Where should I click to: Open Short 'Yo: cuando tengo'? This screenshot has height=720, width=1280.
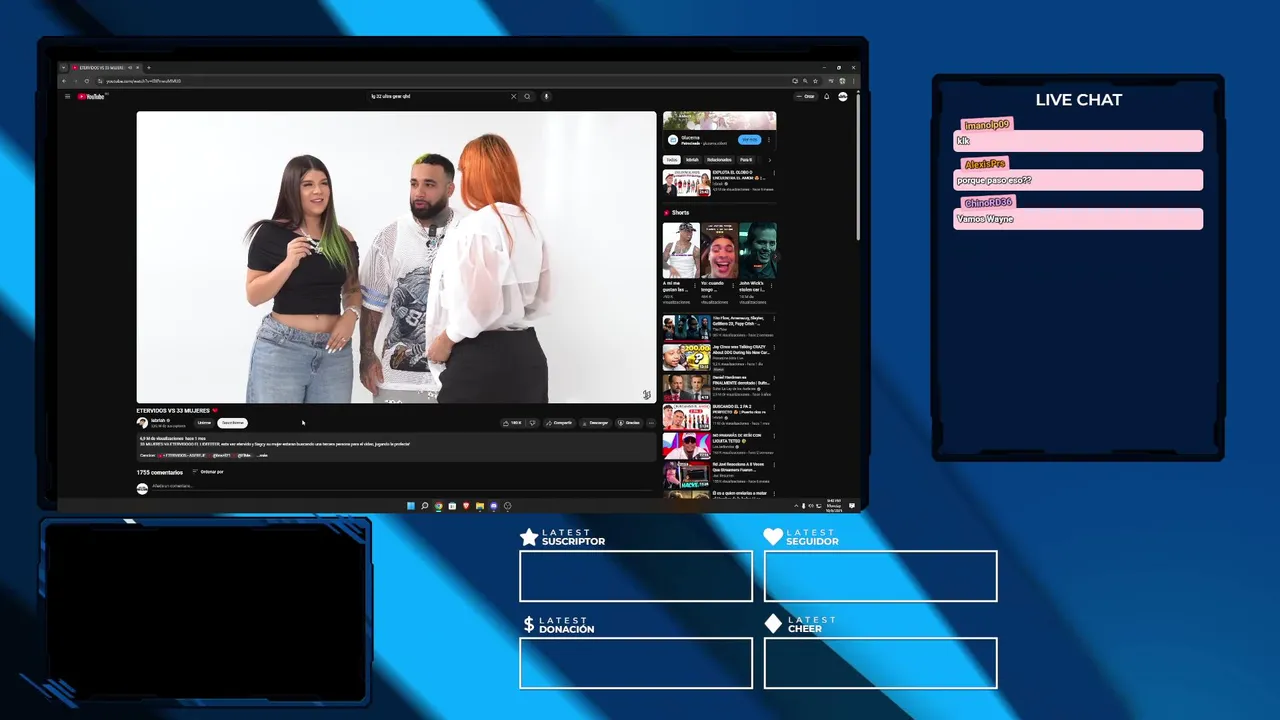tap(719, 250)
